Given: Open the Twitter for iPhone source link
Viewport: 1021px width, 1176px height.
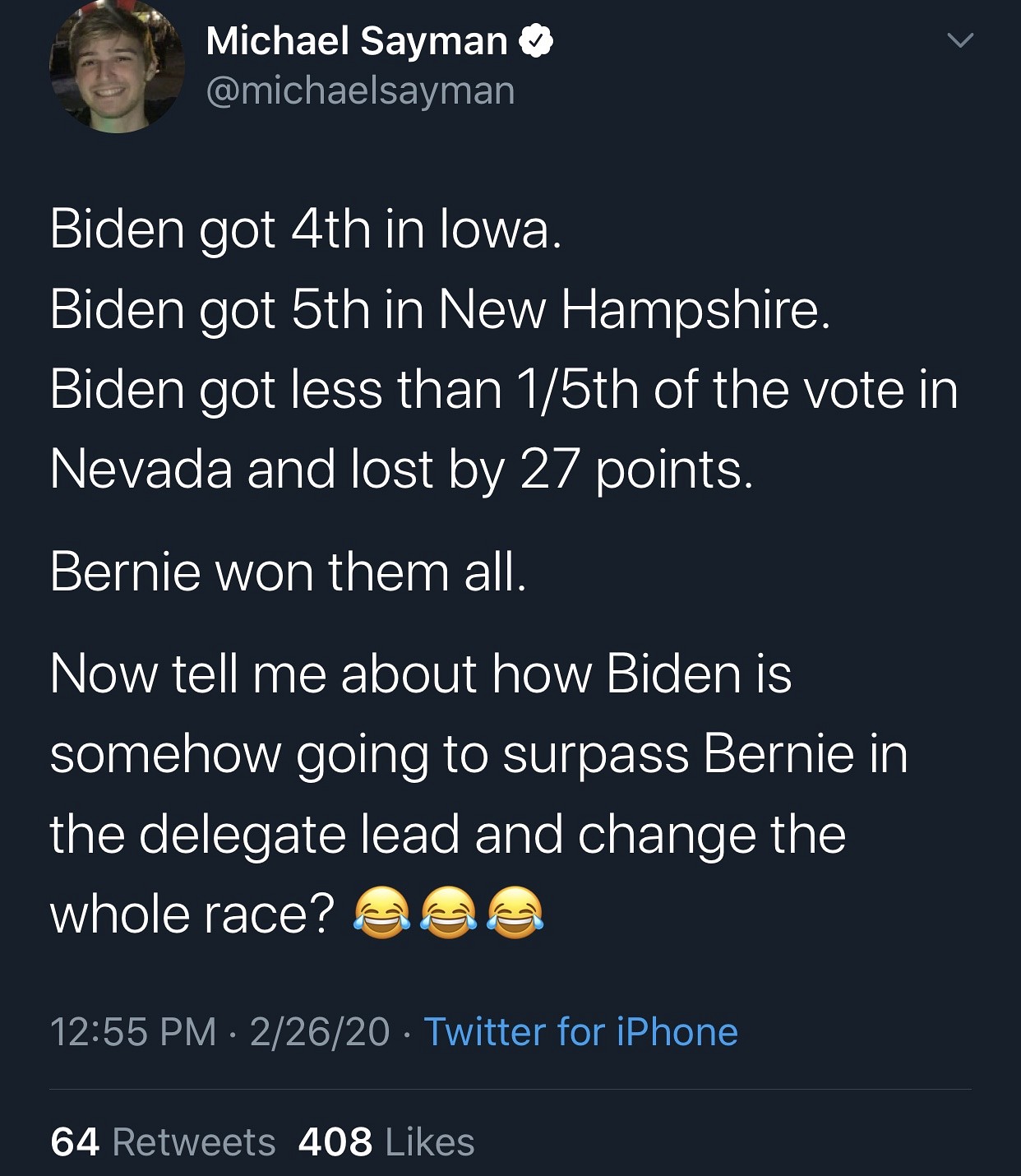Looking at the screenshot, I should [x=580, y=1032].
